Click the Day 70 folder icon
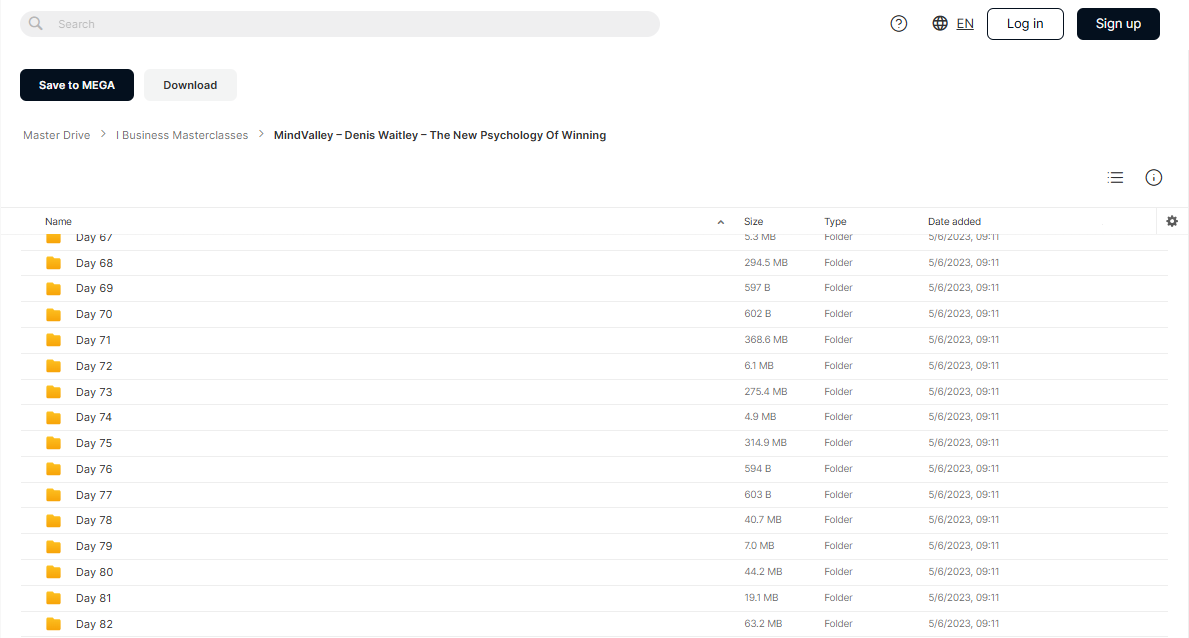This screenshot has height=638, width=1189. [x=53, y=314]
